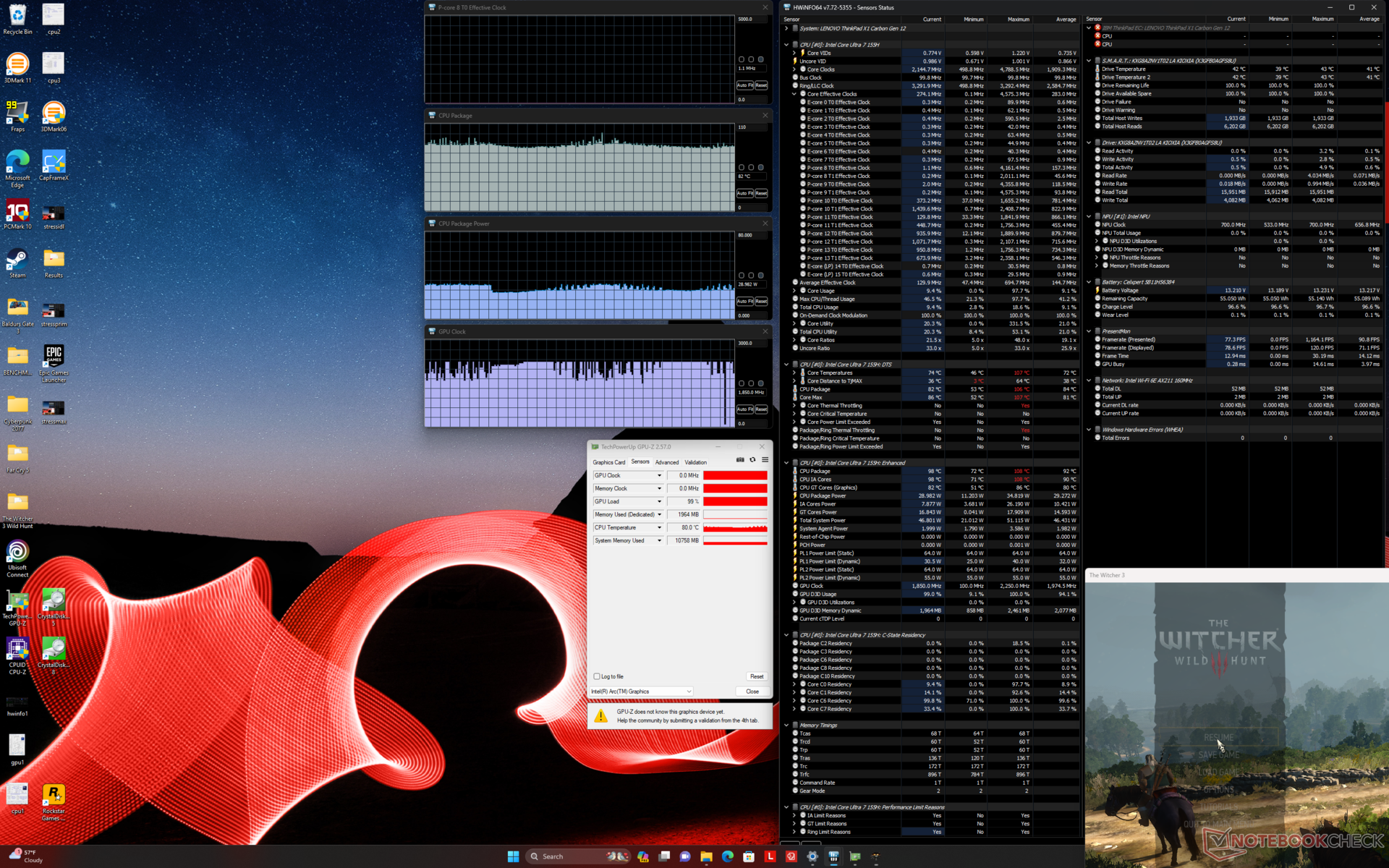The image size is (1389, 868).
Task: Open GPU Load sensor dropdown
Action: coord(659,501)
